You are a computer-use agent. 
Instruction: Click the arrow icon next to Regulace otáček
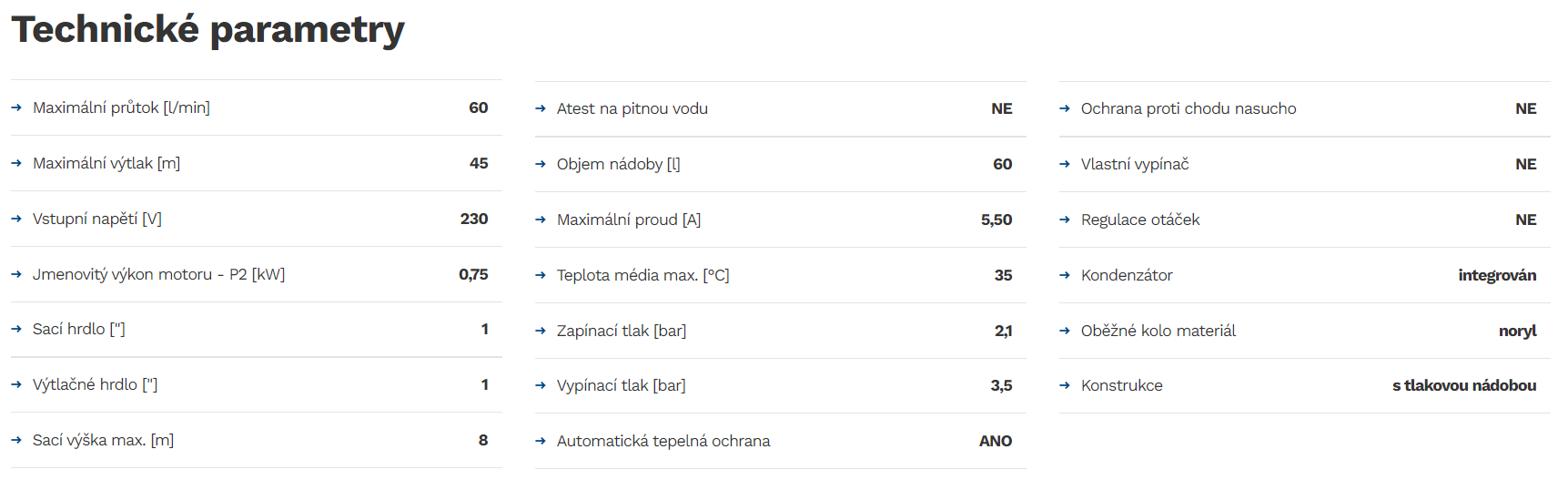(1065, 220)
